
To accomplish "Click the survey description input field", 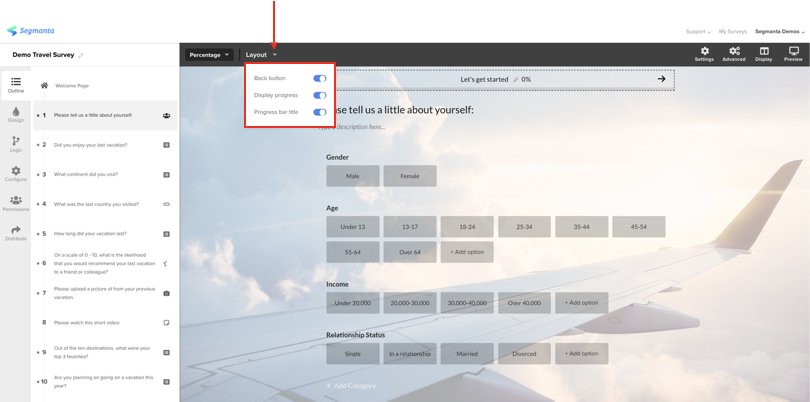I will click(x=352, y=127).
